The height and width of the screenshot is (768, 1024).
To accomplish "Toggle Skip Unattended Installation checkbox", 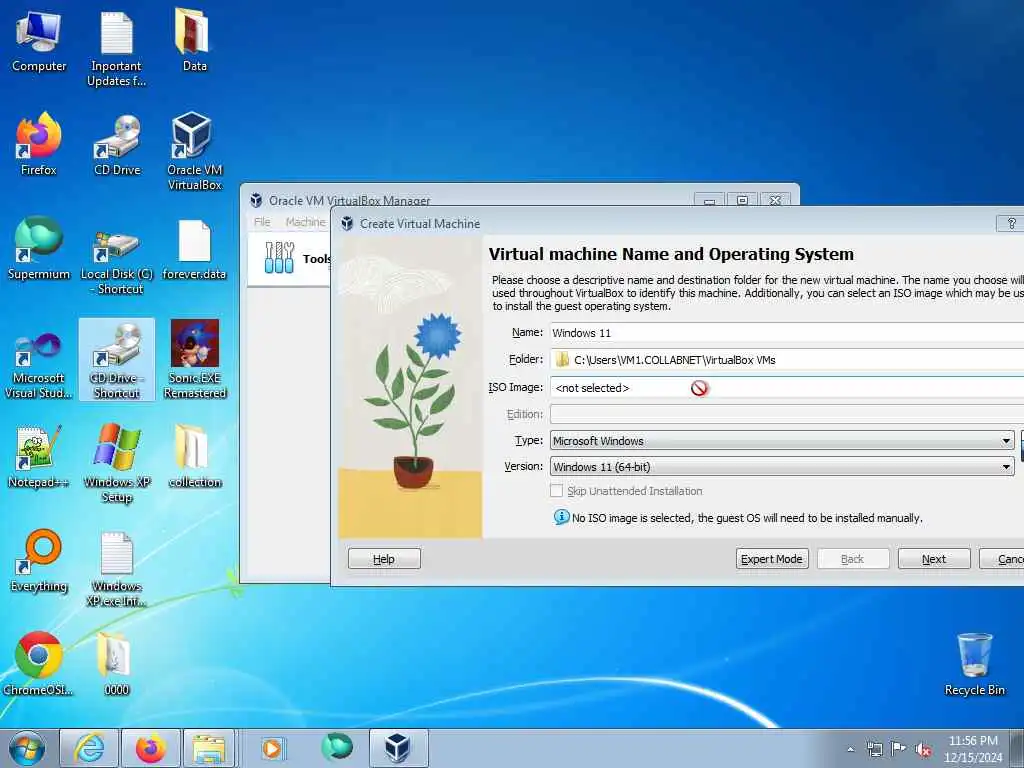I will (556, 490).
